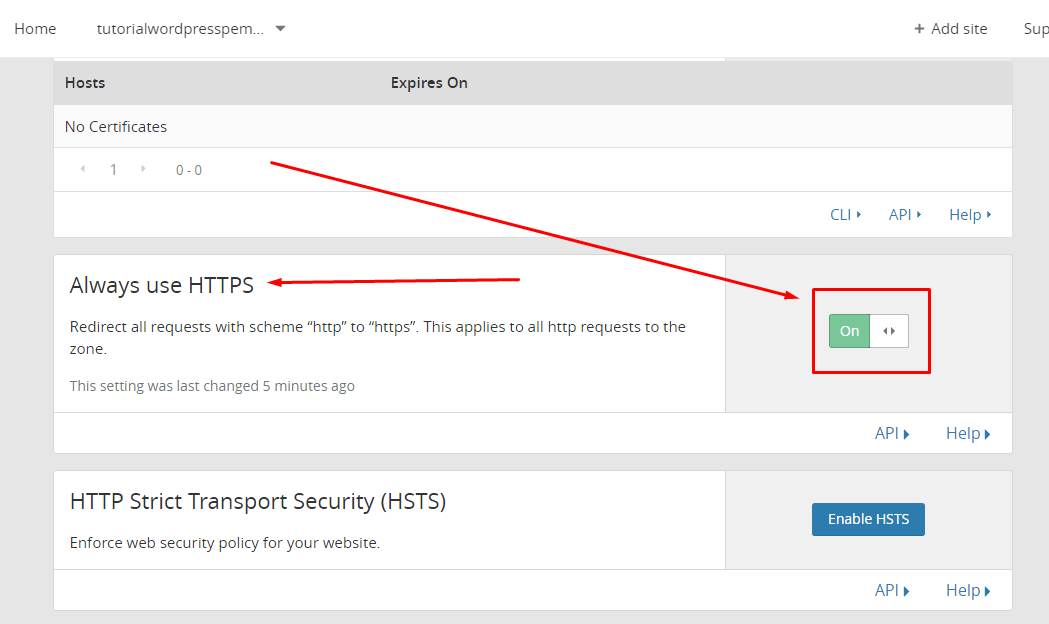Click the toggle handle arrows beside On

pos(889,331)
